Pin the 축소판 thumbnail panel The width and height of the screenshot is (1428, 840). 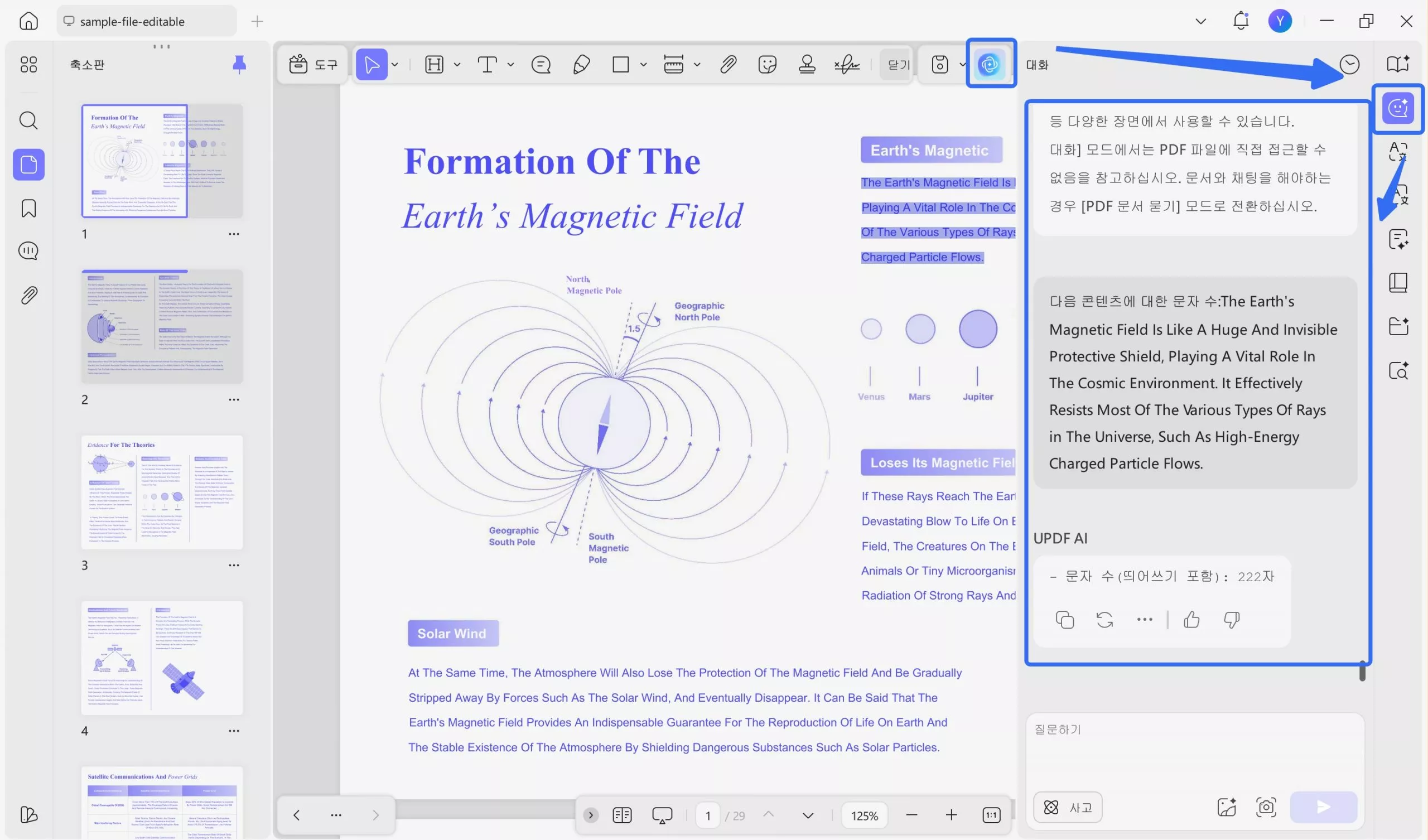coord(239,65)
